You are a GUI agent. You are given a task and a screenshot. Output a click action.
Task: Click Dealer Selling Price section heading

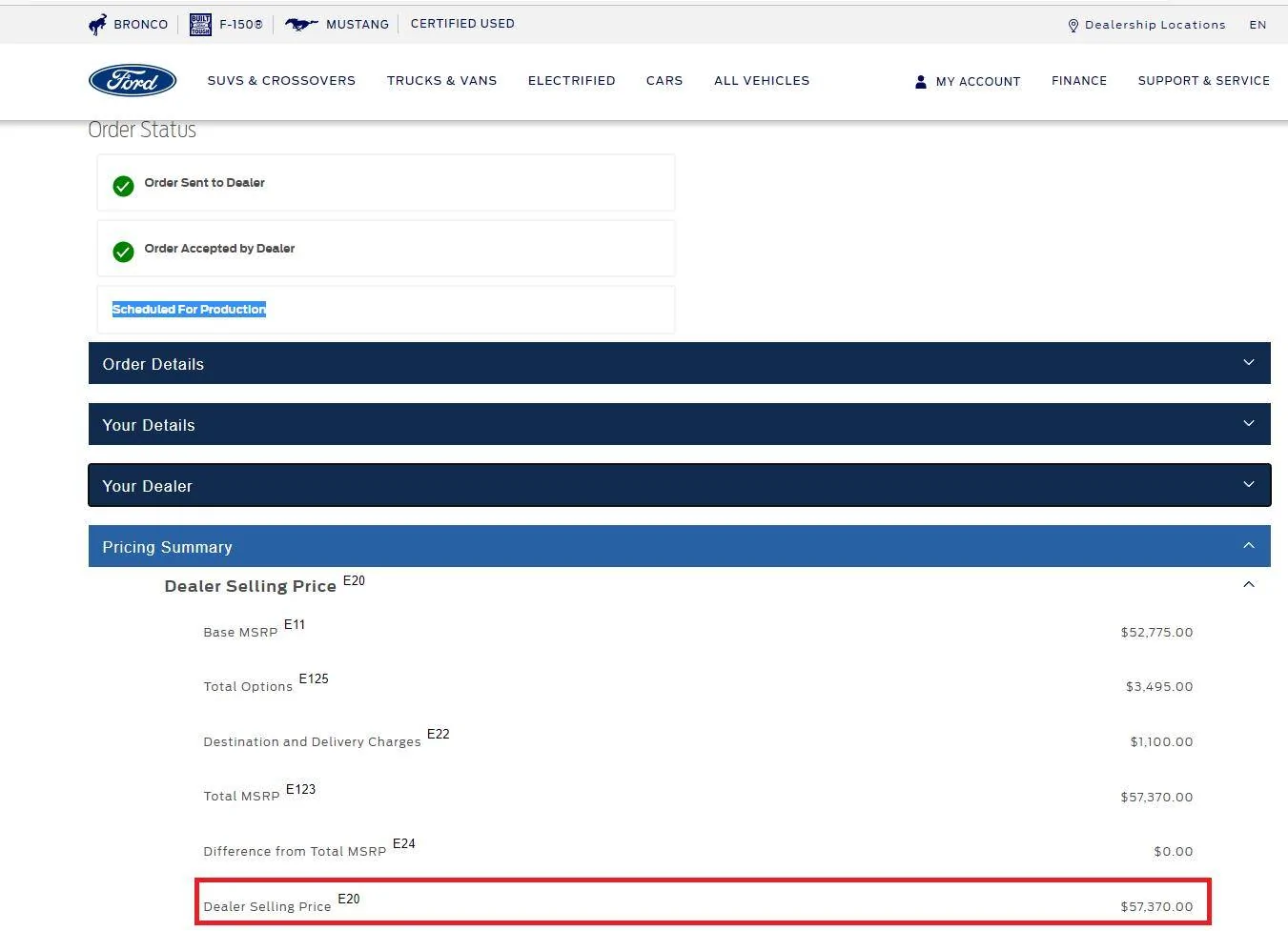tap(250, 586)
